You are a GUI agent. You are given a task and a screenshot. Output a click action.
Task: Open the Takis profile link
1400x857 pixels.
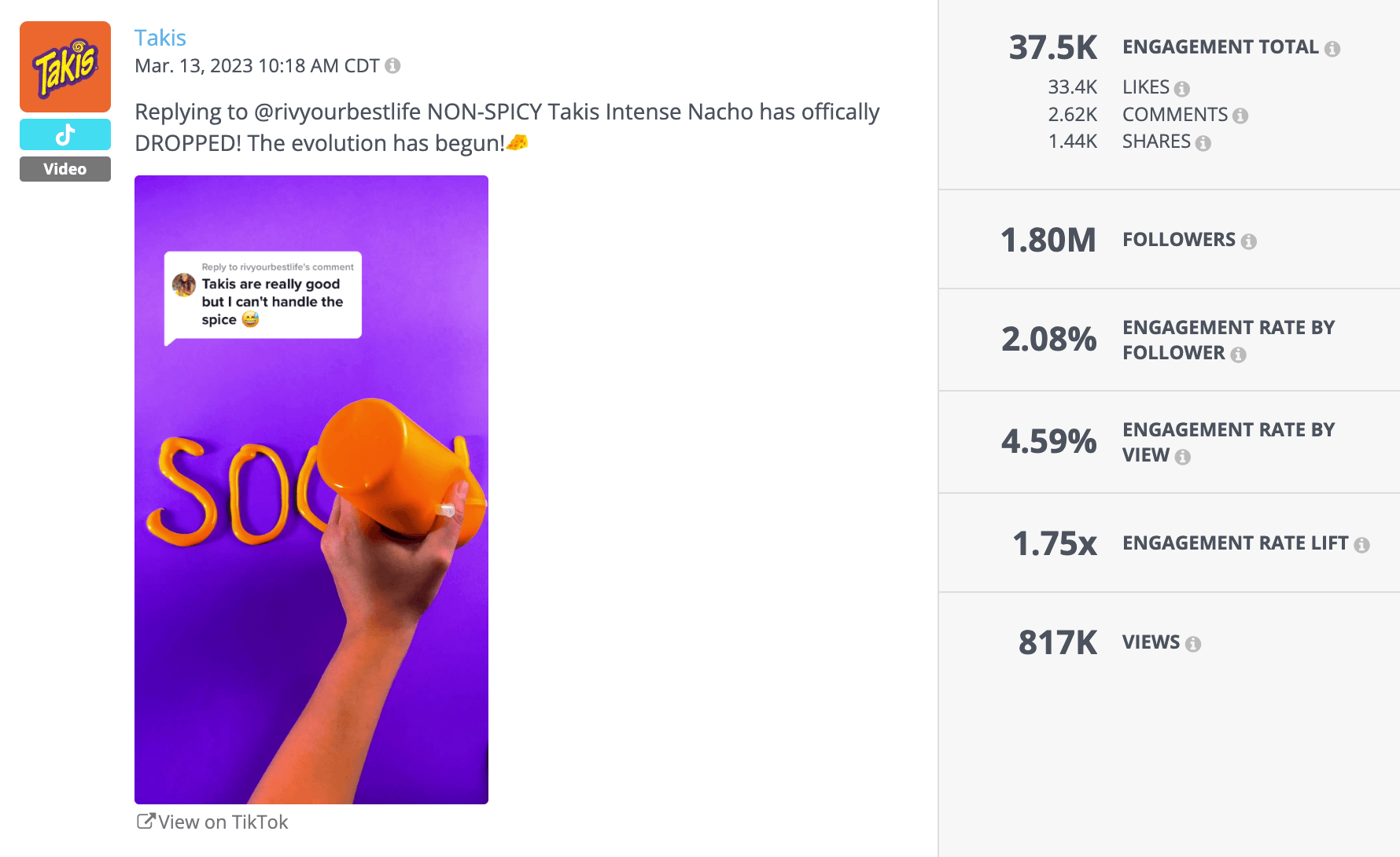click(160, 37)
